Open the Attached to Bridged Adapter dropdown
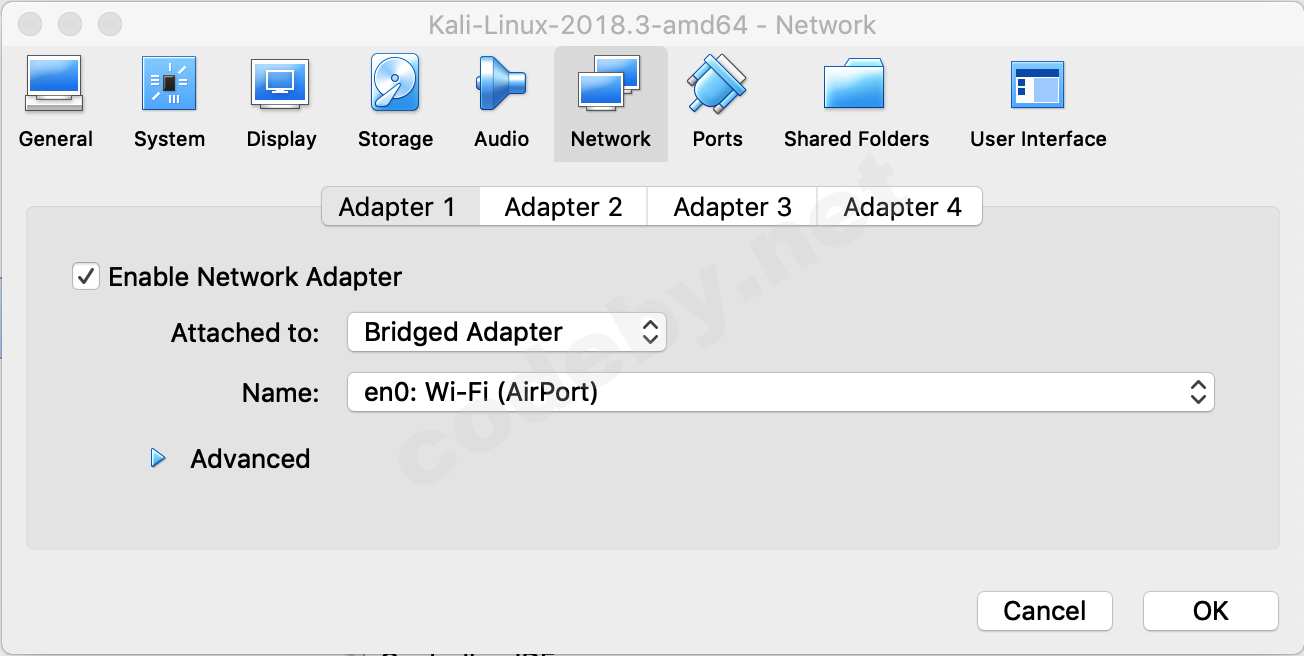This screenshot has width=1304, height=656. [506, 332]
